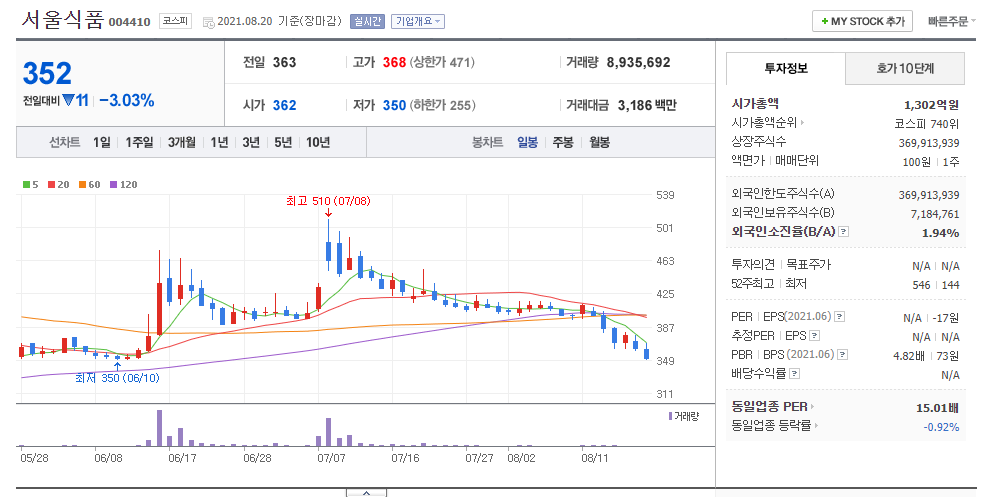Switch to the 호가10단계 tab

pyautogui.click(x=905, y=68)
